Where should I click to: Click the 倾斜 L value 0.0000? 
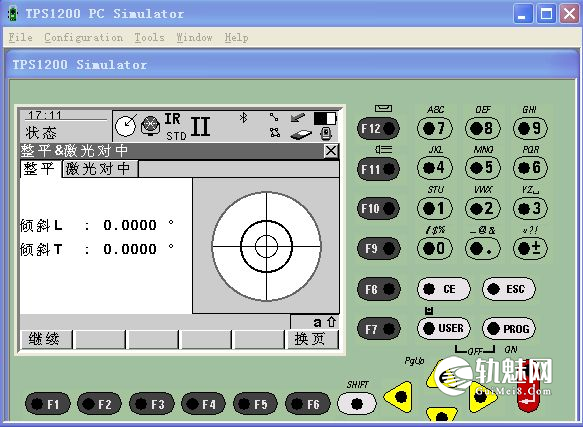point(130,225)
